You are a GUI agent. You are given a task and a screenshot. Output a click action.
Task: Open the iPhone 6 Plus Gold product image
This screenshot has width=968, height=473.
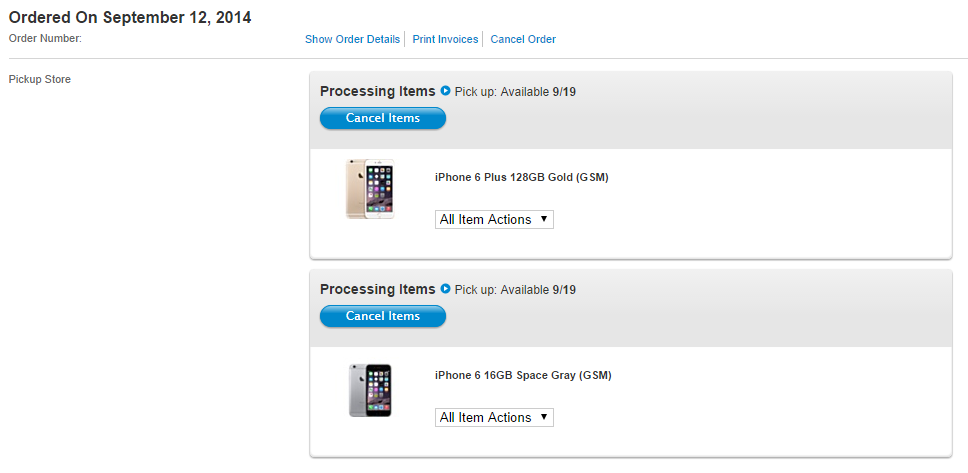[370, 189]
